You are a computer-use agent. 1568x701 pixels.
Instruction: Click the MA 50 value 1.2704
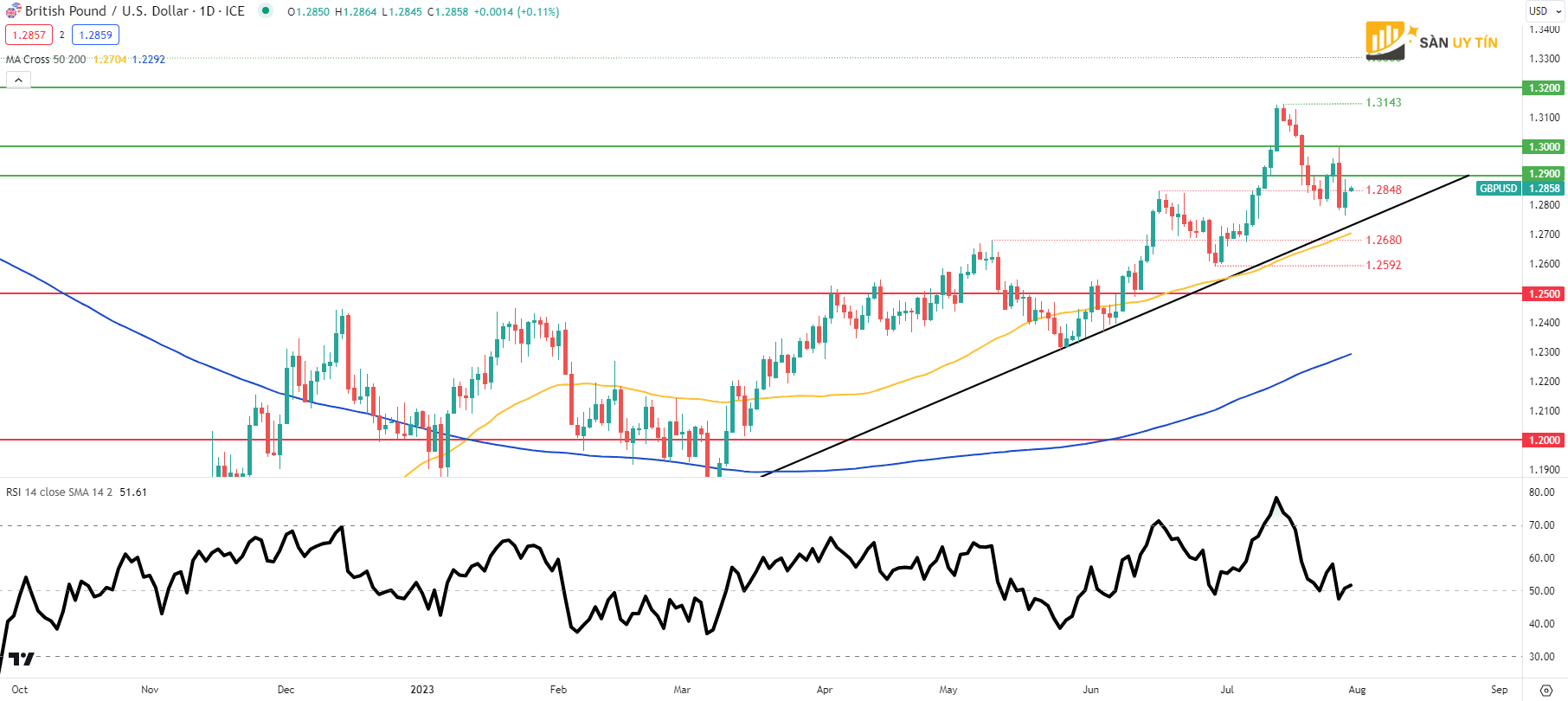pyautogui.click(x=110, y=60)
